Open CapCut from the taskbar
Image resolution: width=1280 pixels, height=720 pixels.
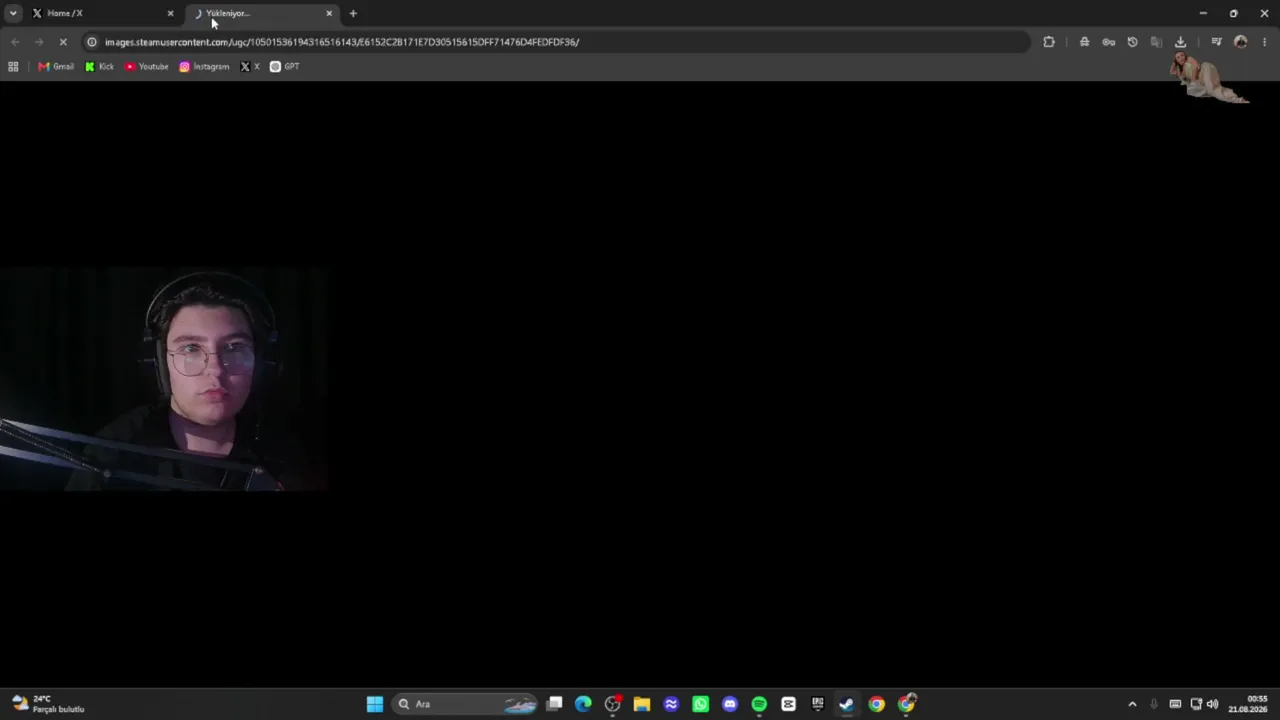tap(788, 704)
